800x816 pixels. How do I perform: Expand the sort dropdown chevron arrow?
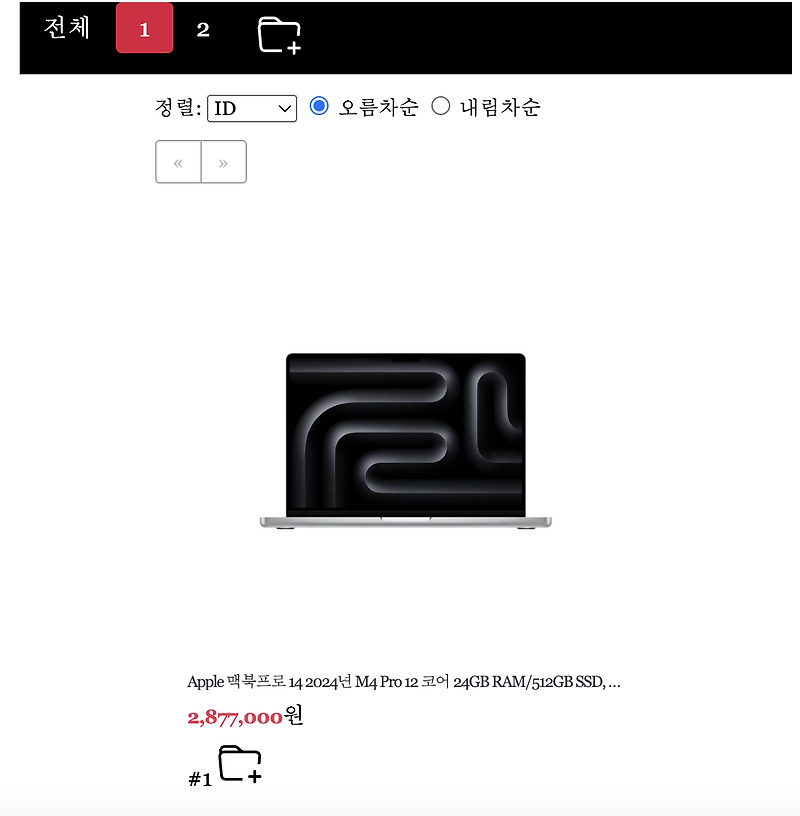coord(284,109)
